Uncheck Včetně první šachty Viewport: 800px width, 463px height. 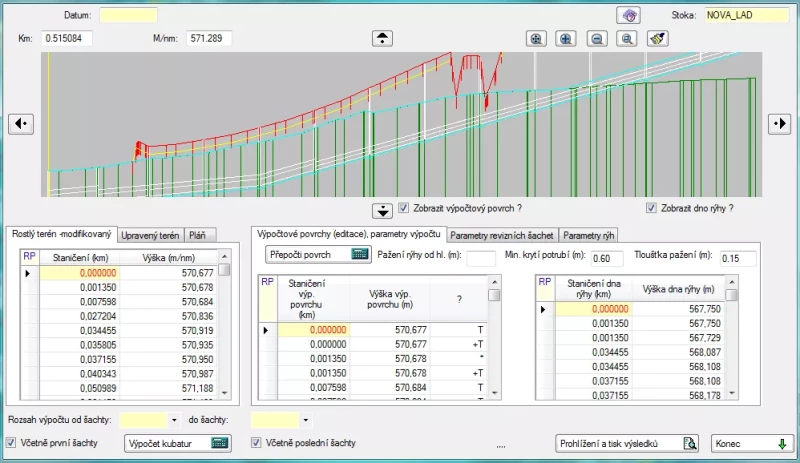tap(12, 442)
